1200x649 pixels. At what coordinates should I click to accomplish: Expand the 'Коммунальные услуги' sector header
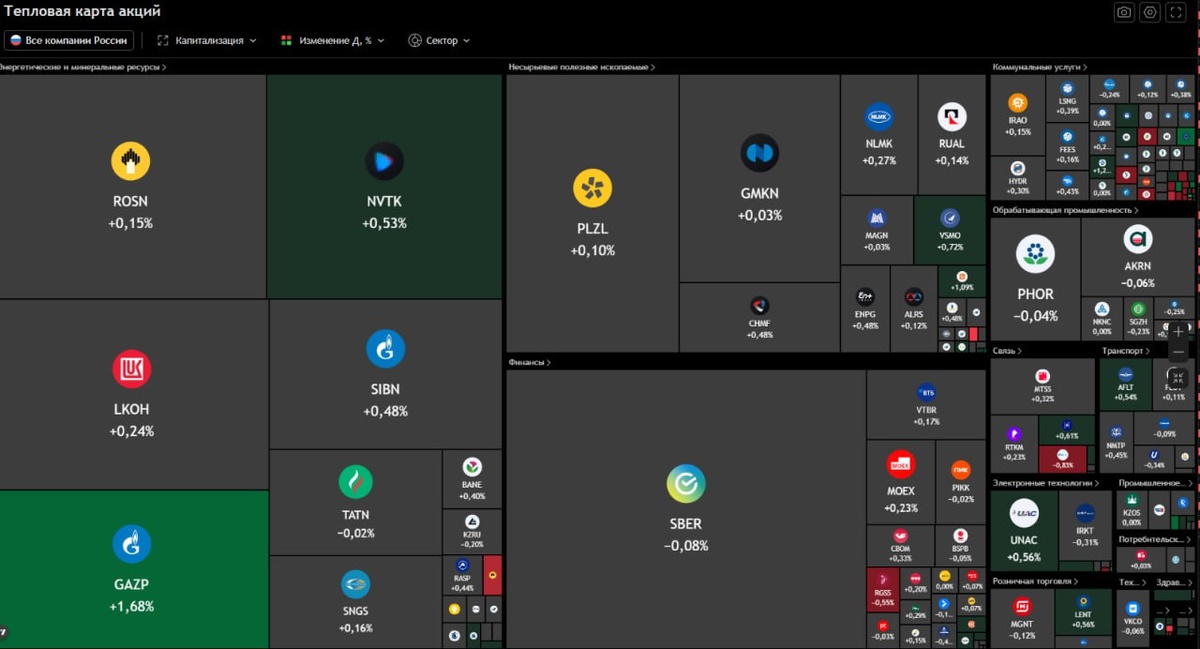coord(1040,67)
